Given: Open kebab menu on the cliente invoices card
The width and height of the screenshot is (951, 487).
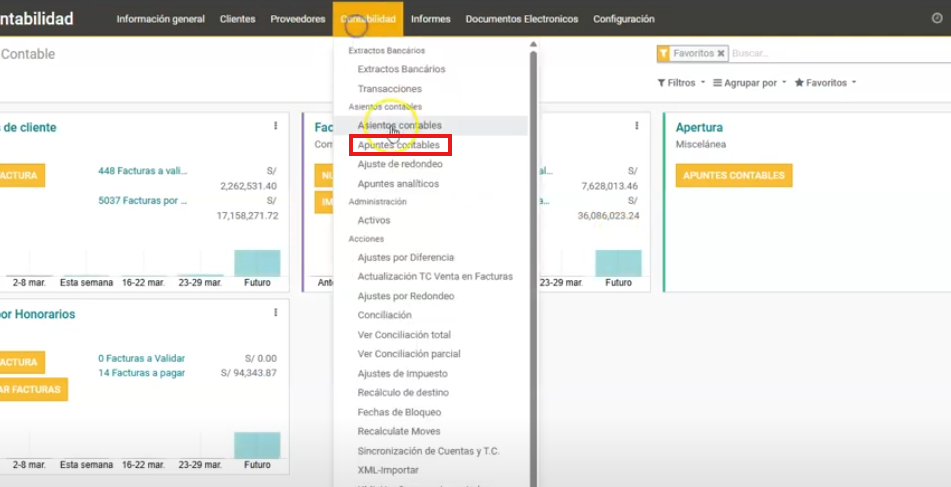Looking at the screenshot, I should (276, 126).
